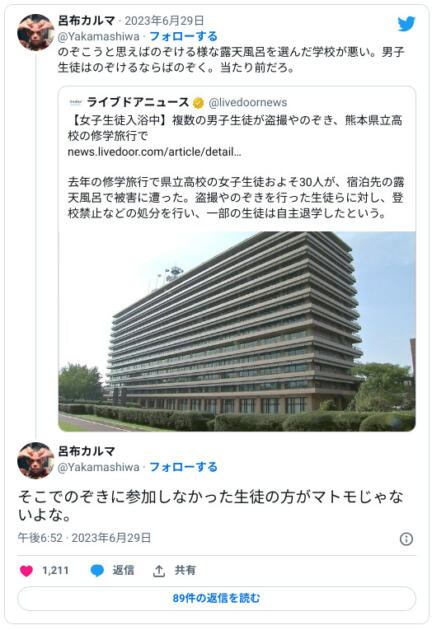Open the top 呂布カルマ profile avatar

pos(35,32)
